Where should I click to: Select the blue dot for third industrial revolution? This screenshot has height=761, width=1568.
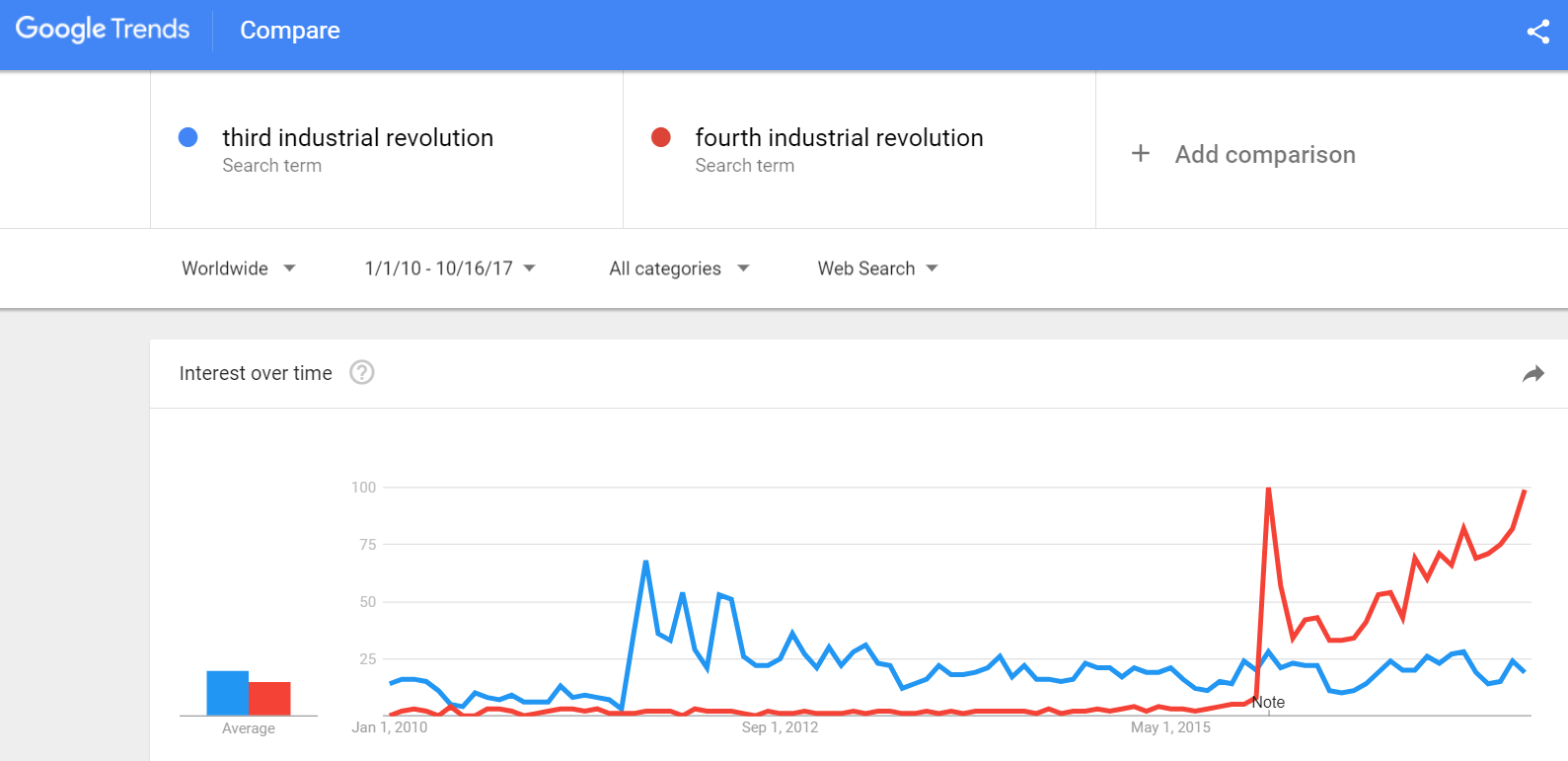pyautogui.click(x=187, y=137)
